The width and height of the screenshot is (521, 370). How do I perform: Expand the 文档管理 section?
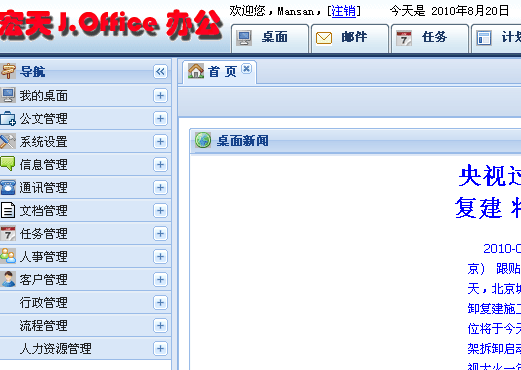(160, 210)
